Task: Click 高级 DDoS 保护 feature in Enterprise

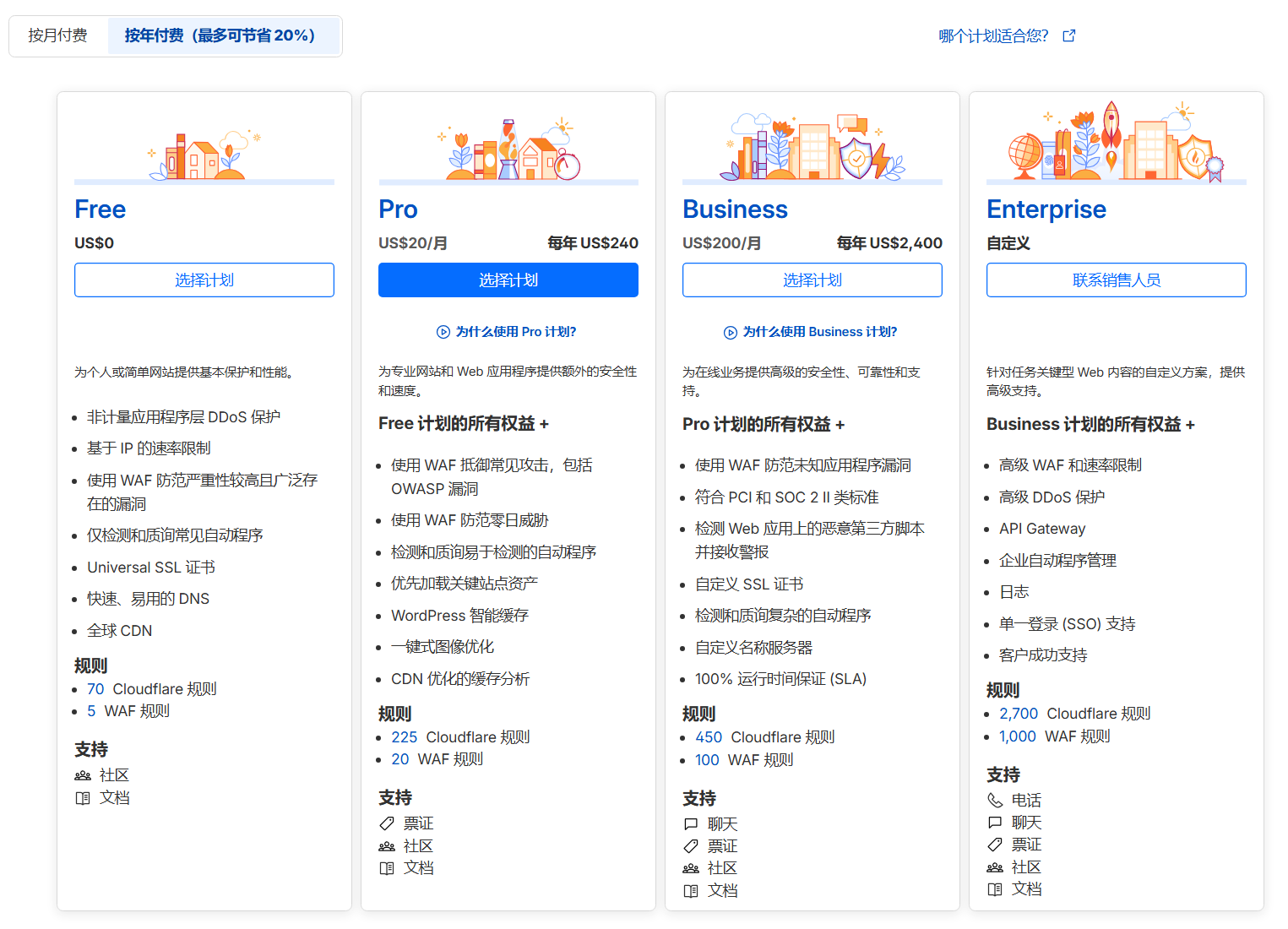Action: (1052, 497)
